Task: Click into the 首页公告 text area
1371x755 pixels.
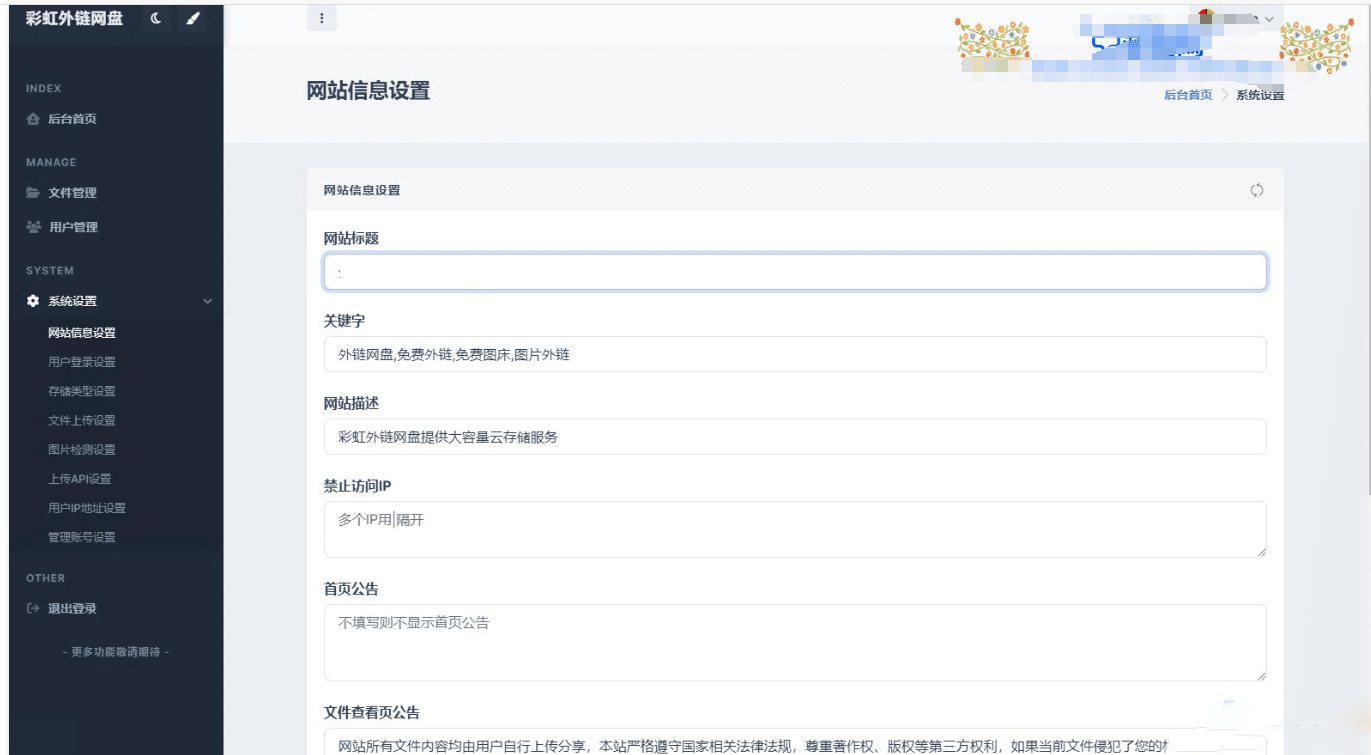Action: [795, 642]
